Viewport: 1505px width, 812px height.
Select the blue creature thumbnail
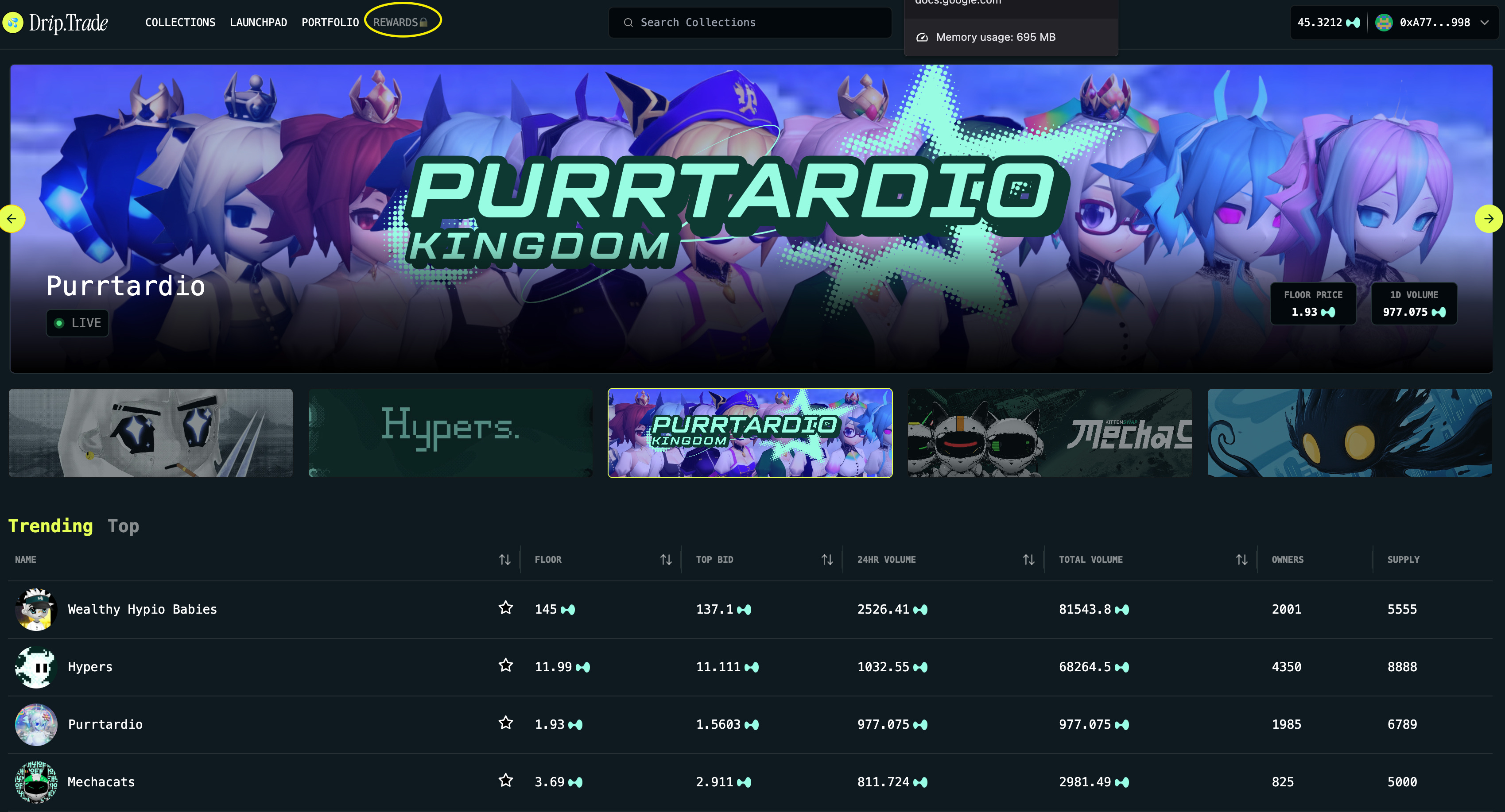[1350, 433]
